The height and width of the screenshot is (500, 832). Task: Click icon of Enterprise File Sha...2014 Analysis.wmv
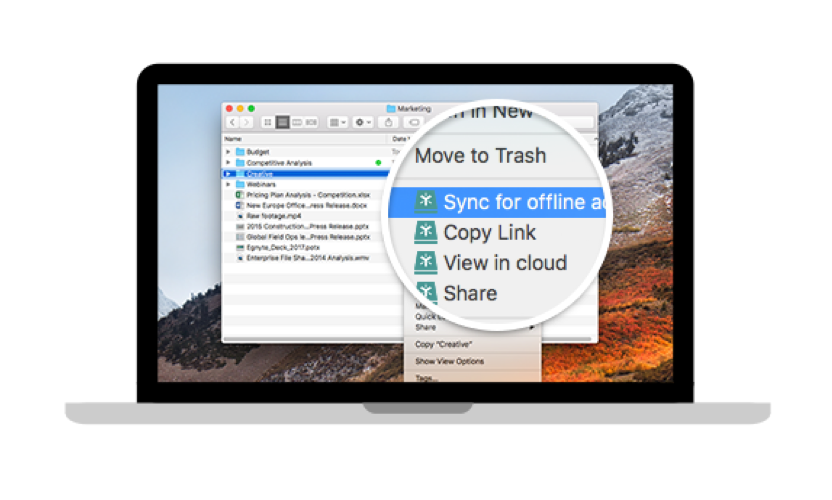pyautogui.click(x=240, y=258)
